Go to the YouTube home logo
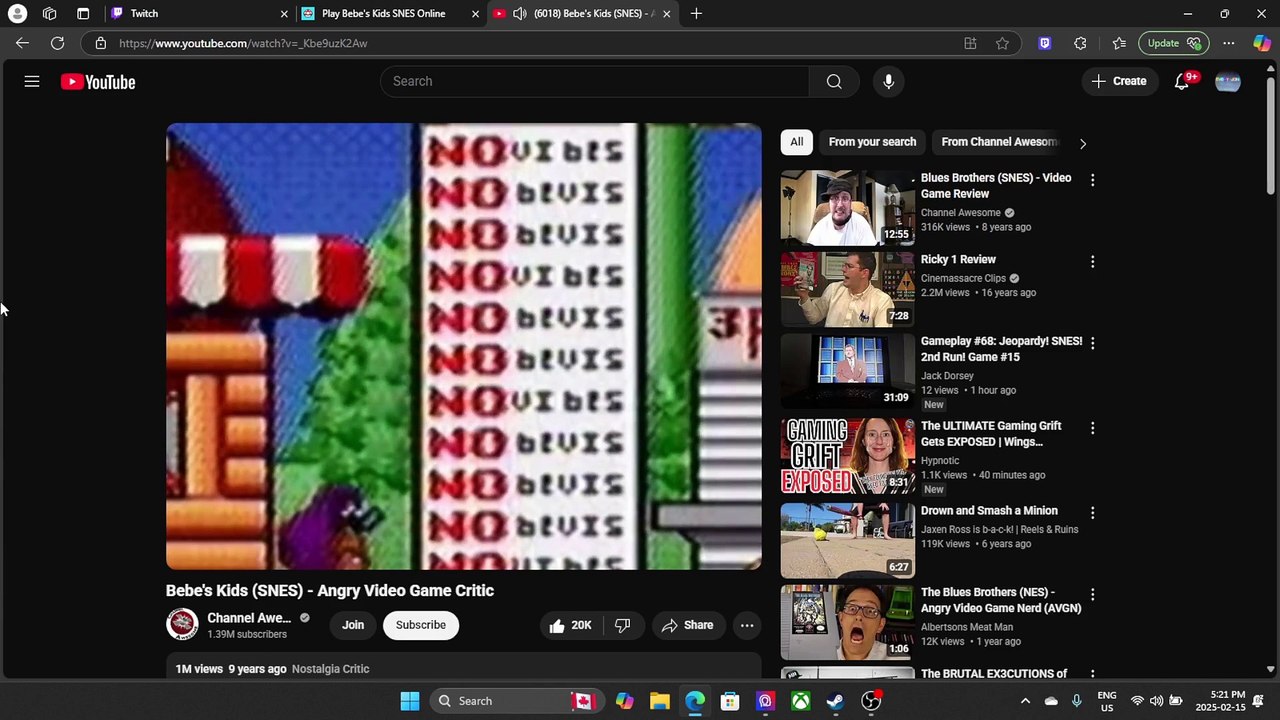Screen dimensions: 1280x720 pyautogui.click(x=98, y=82)
